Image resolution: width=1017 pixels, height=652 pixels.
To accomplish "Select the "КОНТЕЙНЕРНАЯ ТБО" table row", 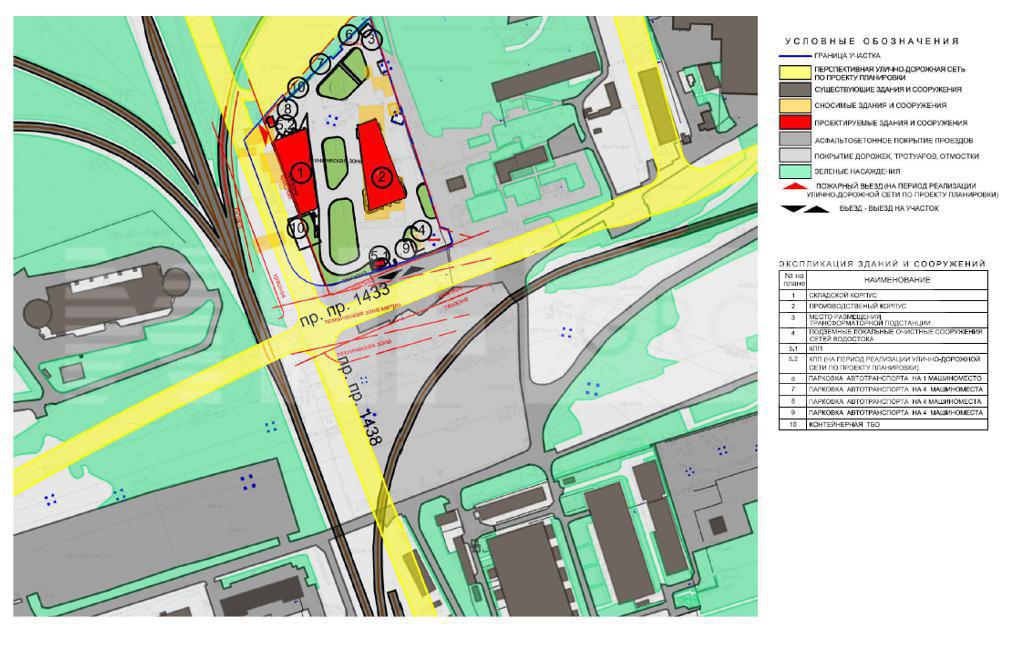I will [x=883, y=425].
